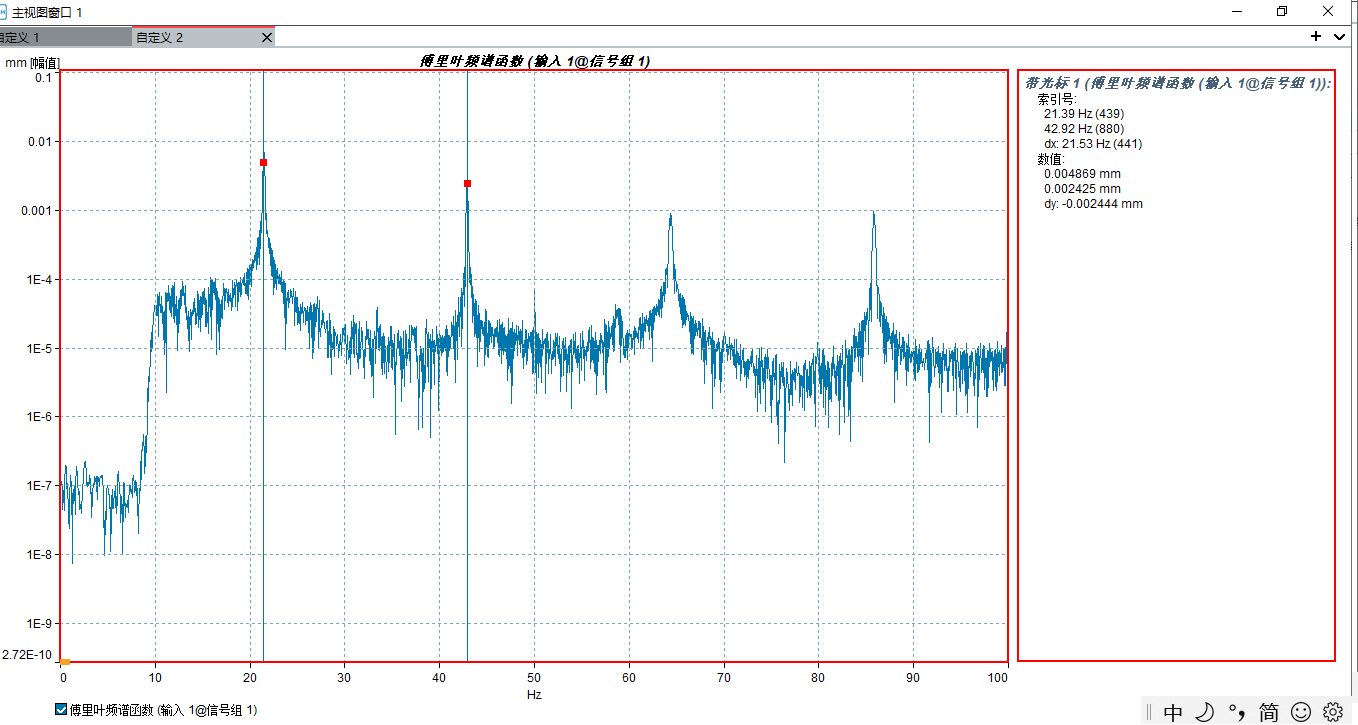
Task: Click the restore window button
Action: pos(1282,11)
